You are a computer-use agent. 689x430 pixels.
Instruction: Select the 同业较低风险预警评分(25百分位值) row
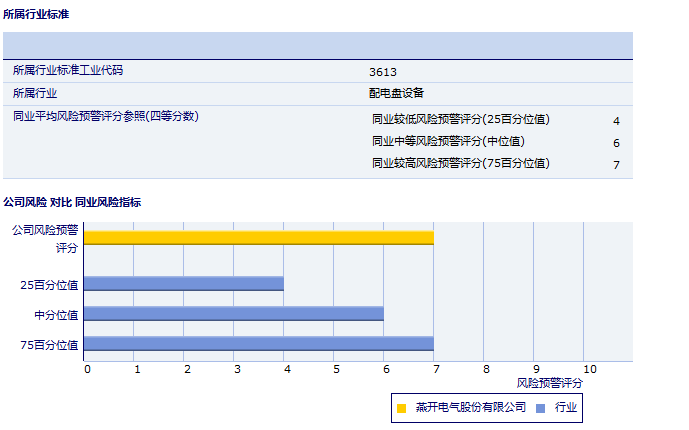[x=461, y=119]
